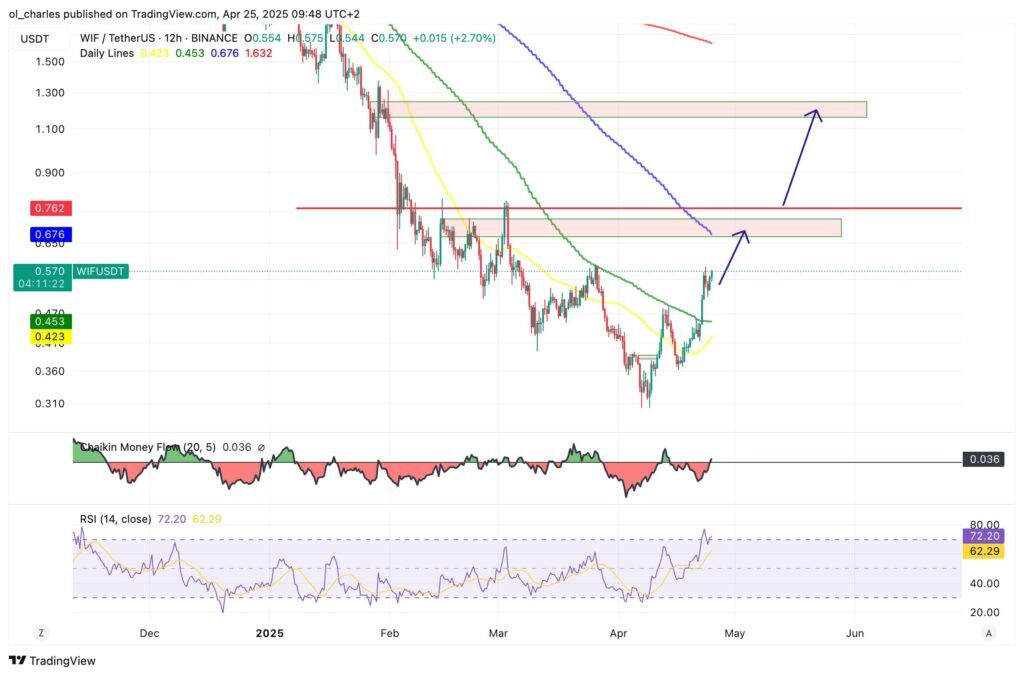1024x676 pixels.
Task: Click the null symbol beside Chaikin Money Flow
Action: (x=261, y=447)
